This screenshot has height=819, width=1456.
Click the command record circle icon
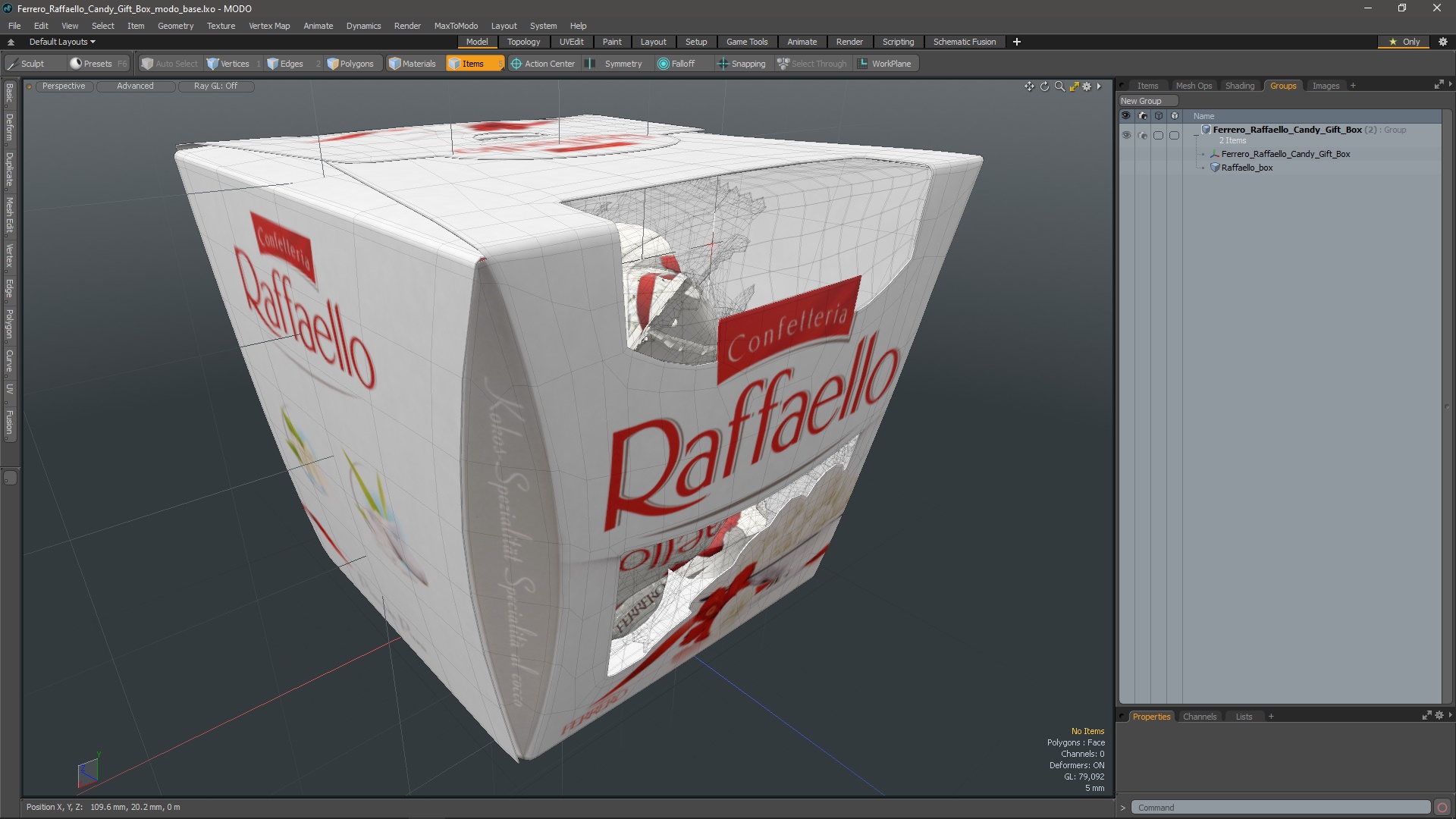click(1442, 808)
